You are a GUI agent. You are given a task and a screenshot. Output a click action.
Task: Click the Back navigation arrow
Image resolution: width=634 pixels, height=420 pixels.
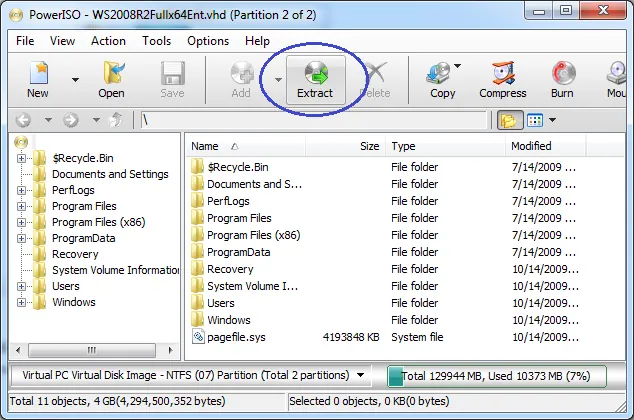(x=23, y=120)
